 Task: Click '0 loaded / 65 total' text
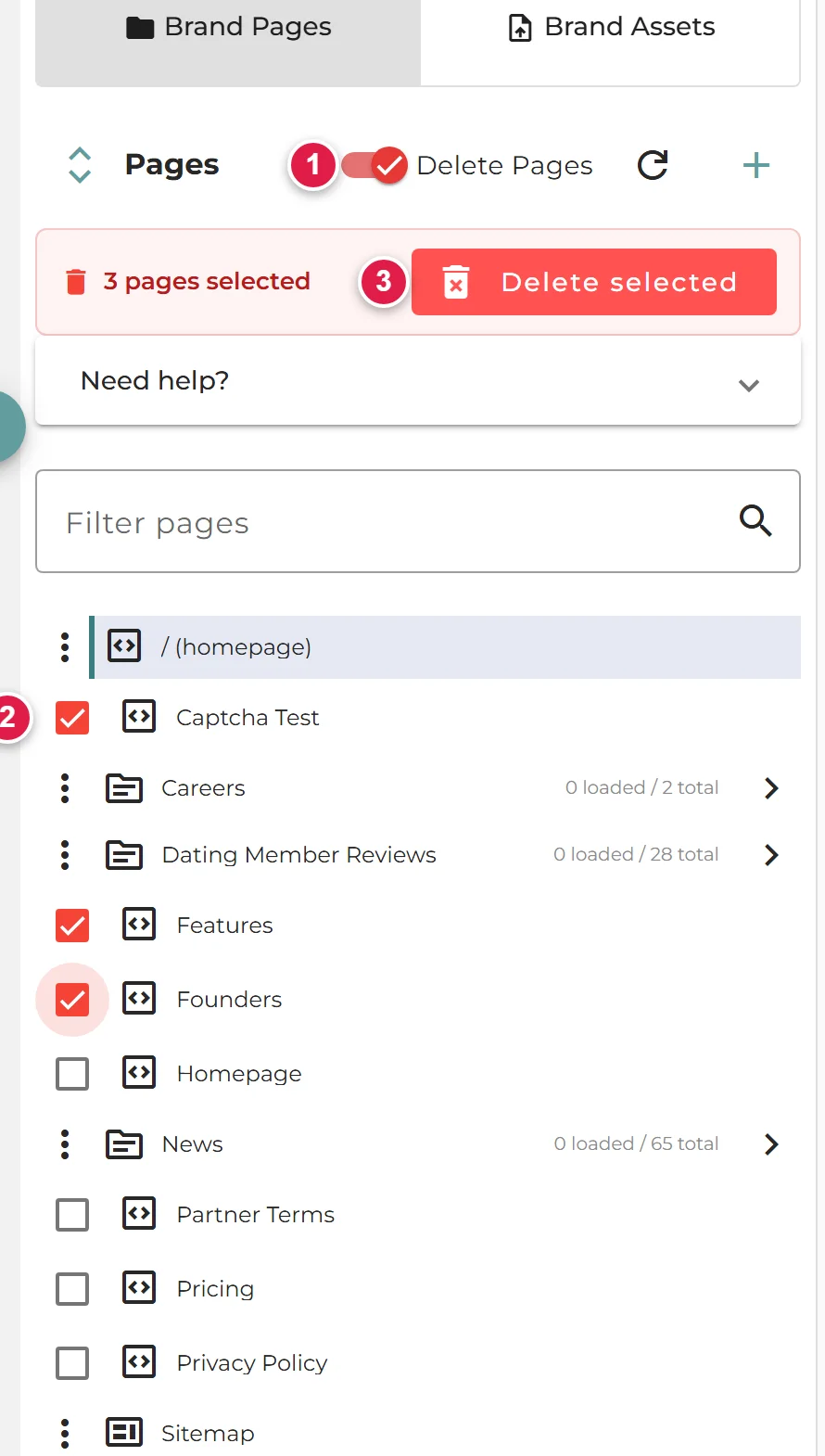[636, 1143]
